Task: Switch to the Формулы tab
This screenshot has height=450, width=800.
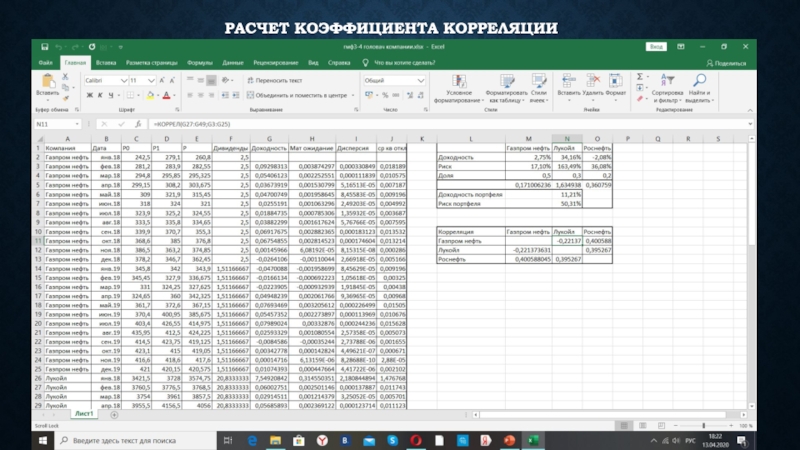Action: tap(199, 63)
